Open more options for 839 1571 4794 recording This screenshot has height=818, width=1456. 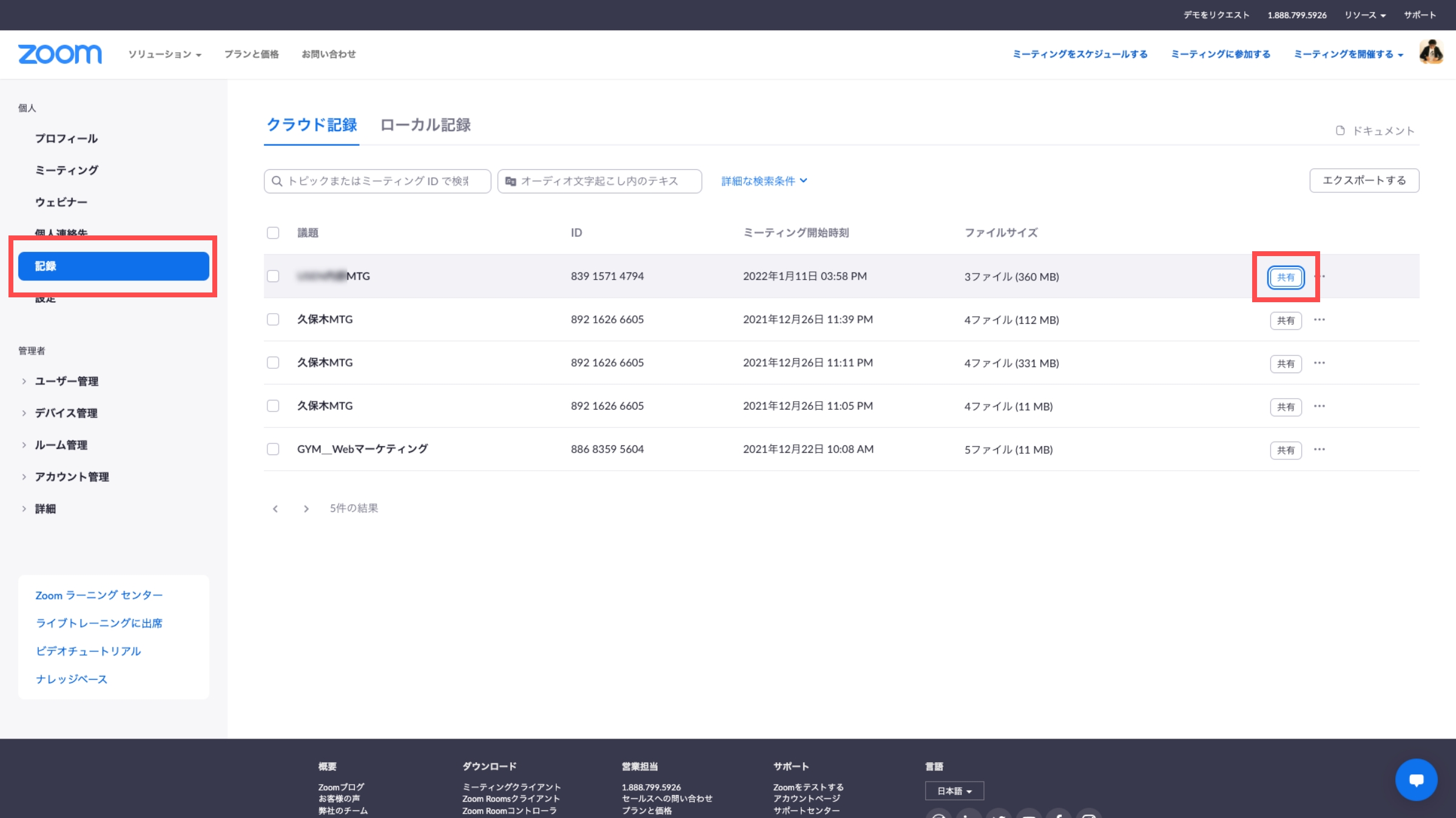[x=1323, y=276]
